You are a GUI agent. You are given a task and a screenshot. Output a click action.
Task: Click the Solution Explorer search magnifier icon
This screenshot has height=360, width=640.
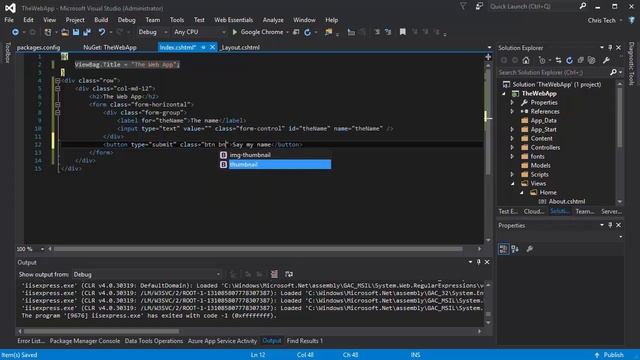[613, 72]
